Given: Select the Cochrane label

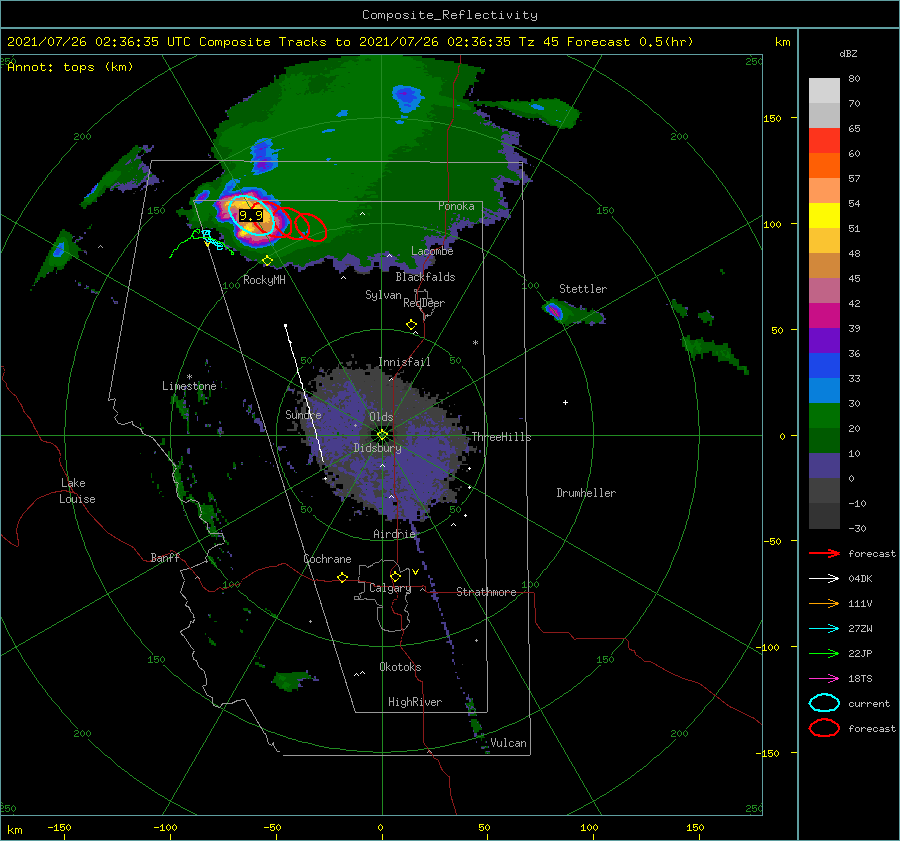Looking at the screenshot, I should pyautogui.click(x=327, y=559).
